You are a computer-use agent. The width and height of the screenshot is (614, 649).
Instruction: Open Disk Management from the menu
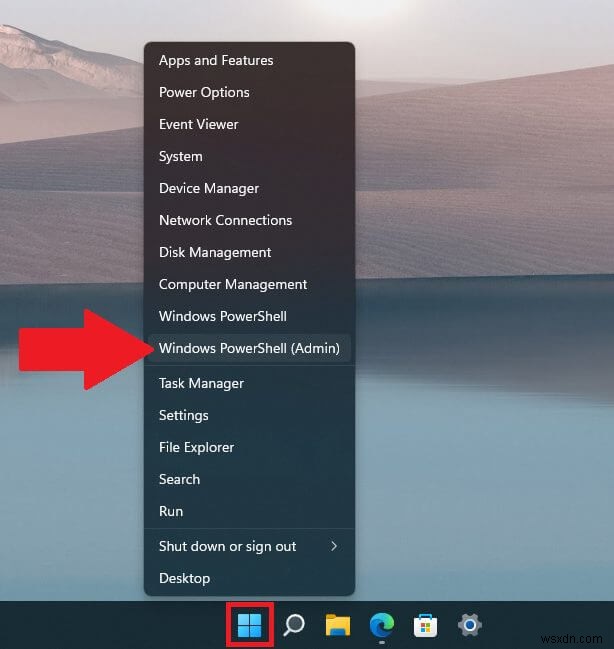tap(249, 252)
